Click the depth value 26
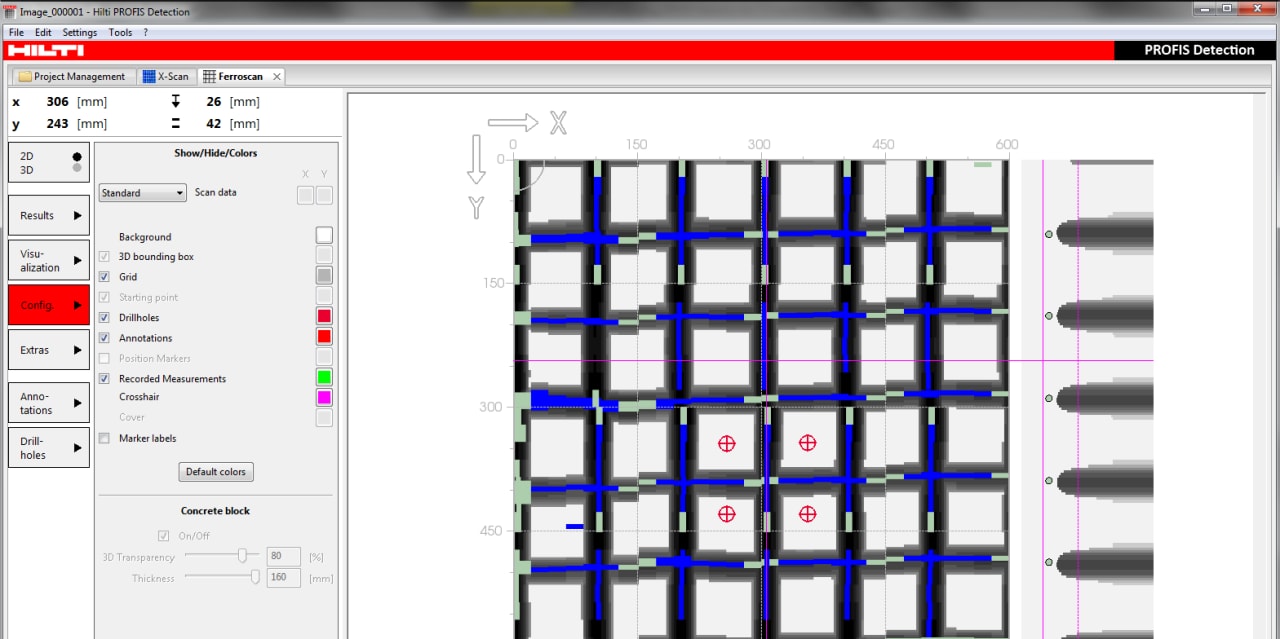 [x=214, y=102]
